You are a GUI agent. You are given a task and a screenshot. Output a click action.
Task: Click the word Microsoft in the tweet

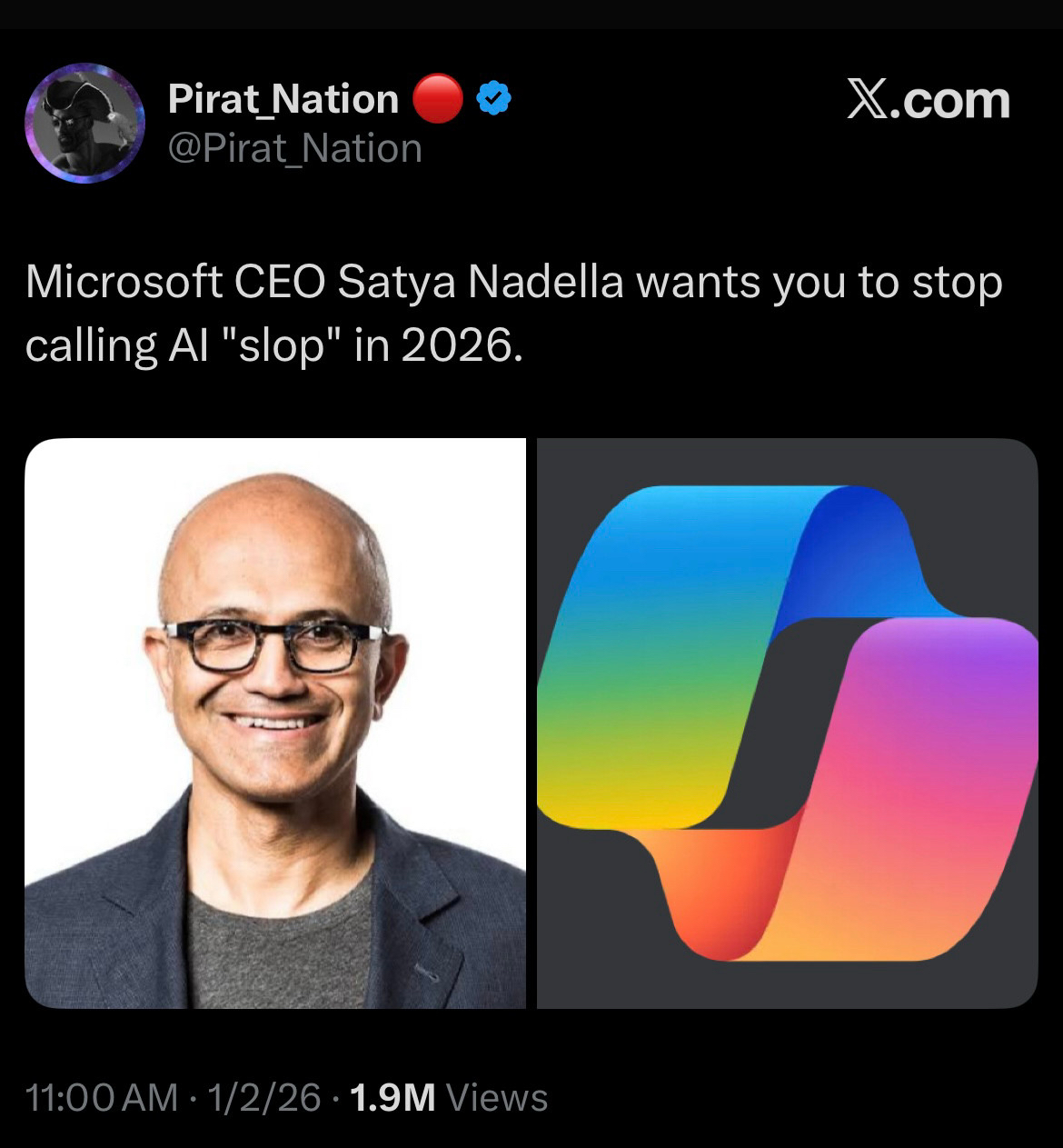[124, 283]
